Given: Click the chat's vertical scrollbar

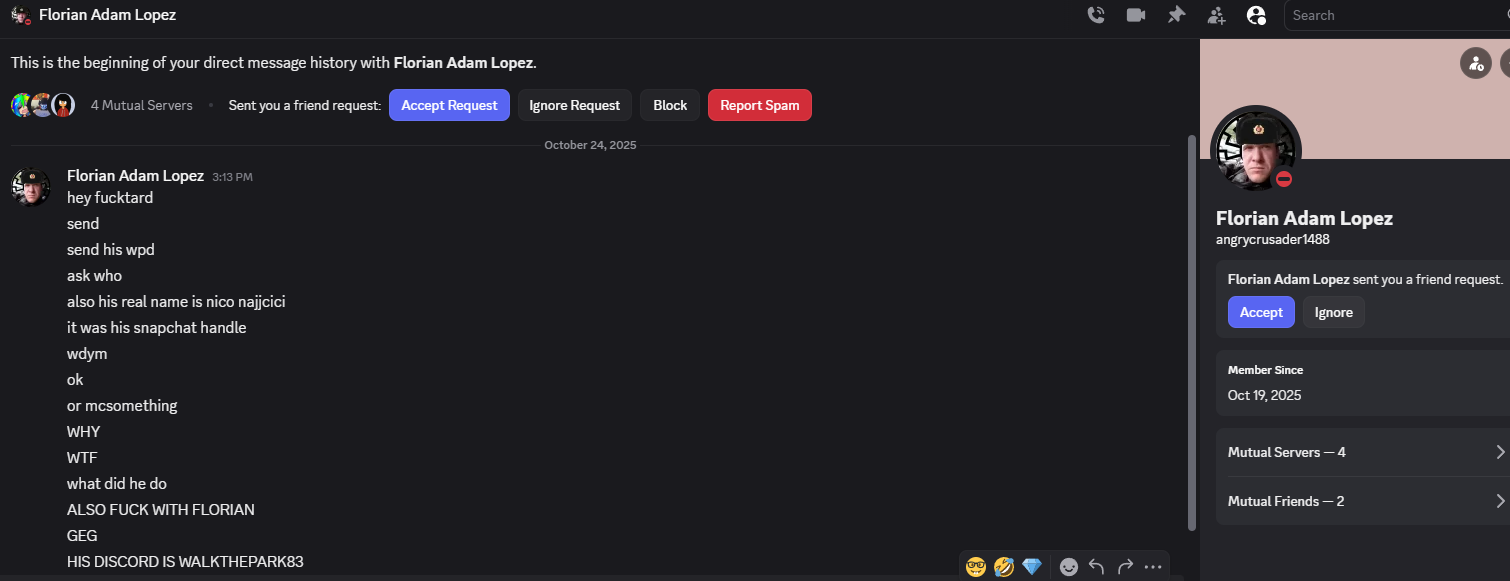Looking at the screenshot, I should (1190, 330).
